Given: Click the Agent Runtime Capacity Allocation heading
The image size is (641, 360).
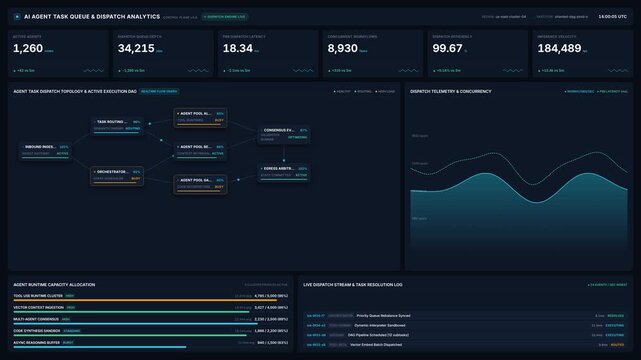Looking at the screenshot, I should [54, 285].
